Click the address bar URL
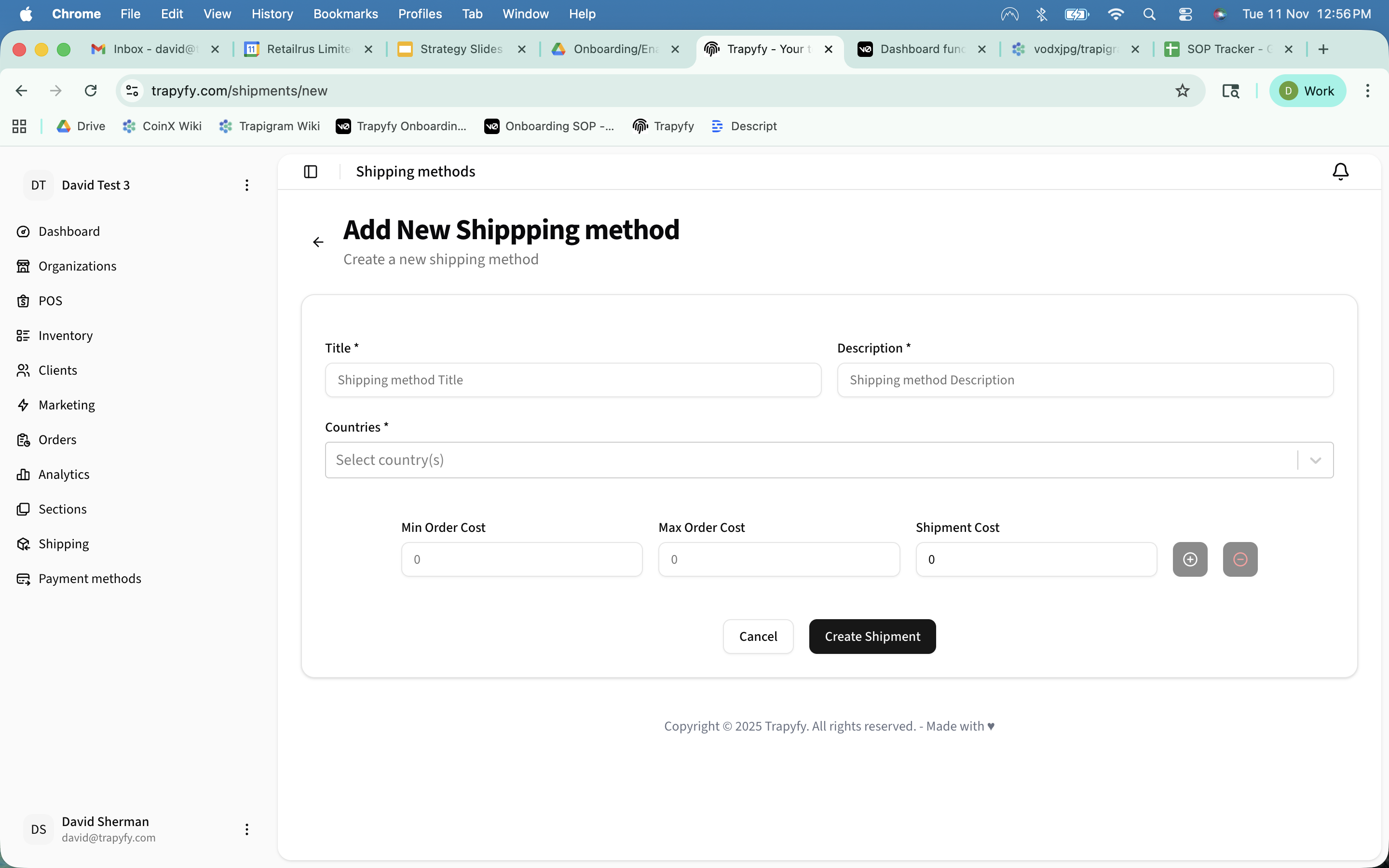The width and height of the screenshot is (1389, 868). 239,91
